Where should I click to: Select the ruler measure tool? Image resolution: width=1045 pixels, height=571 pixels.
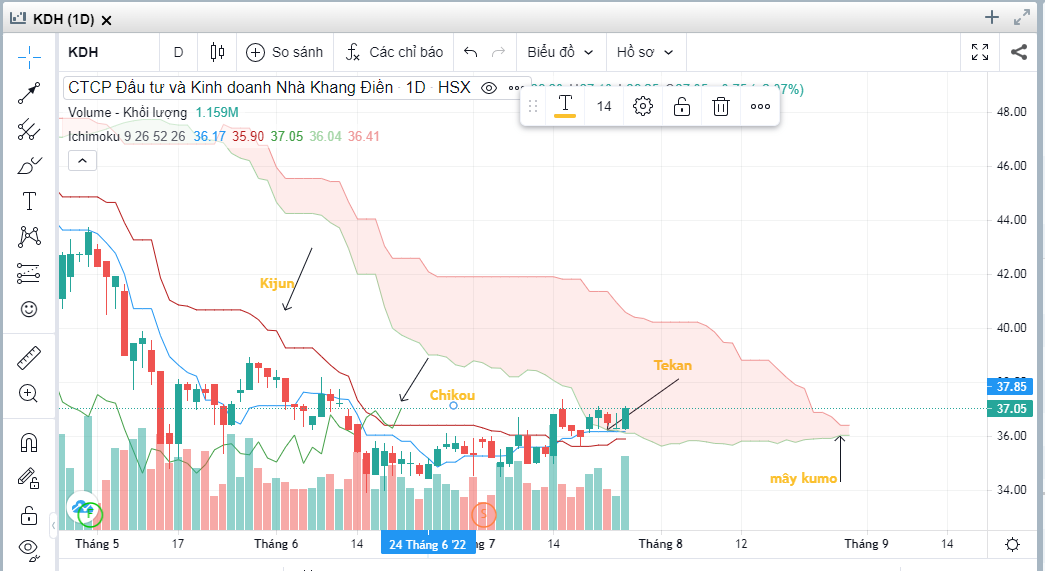click(x=29, y=358)
